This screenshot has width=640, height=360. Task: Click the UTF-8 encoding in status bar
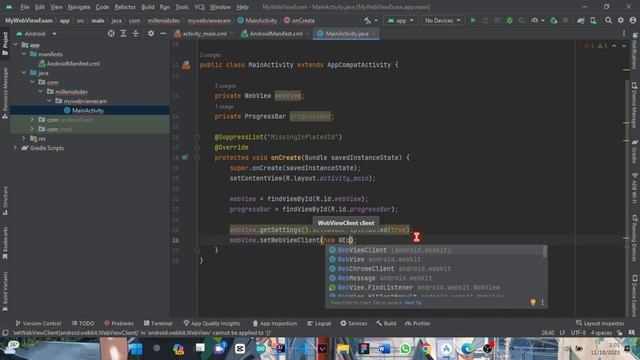[x=578, y=333]
